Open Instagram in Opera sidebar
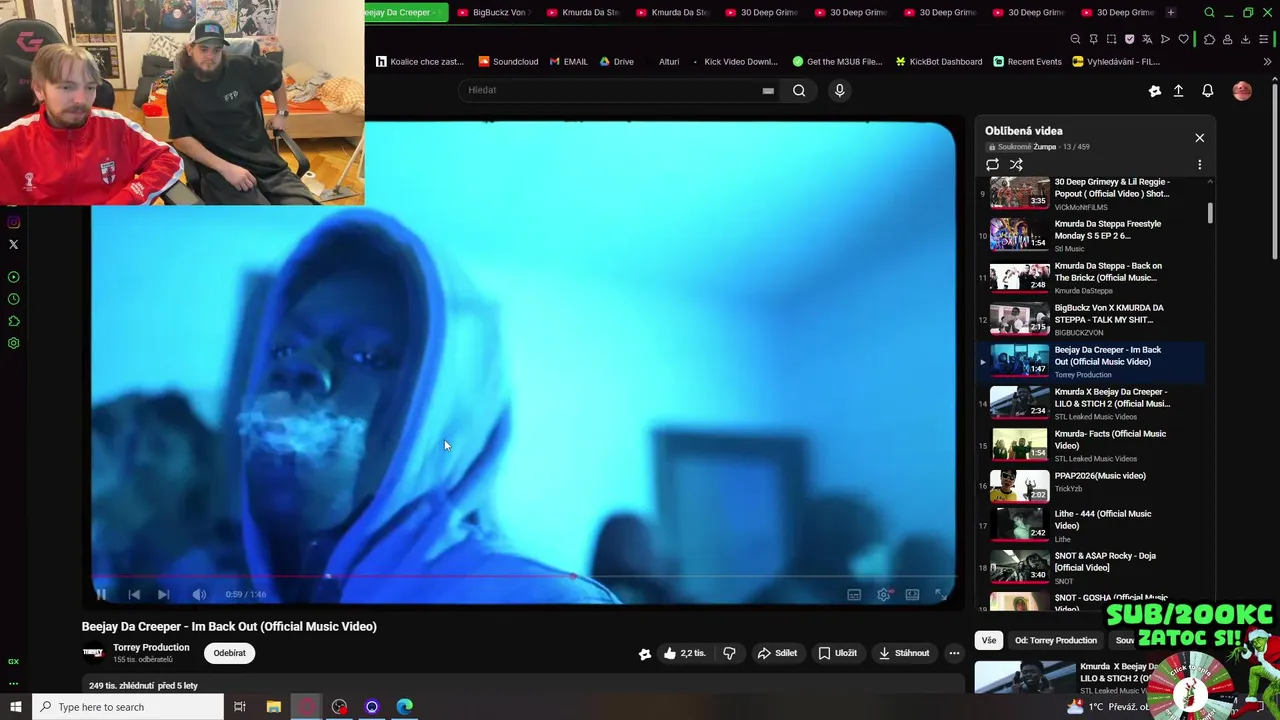The height and width of the screenshot is (720, 1280). click(13, 222)
